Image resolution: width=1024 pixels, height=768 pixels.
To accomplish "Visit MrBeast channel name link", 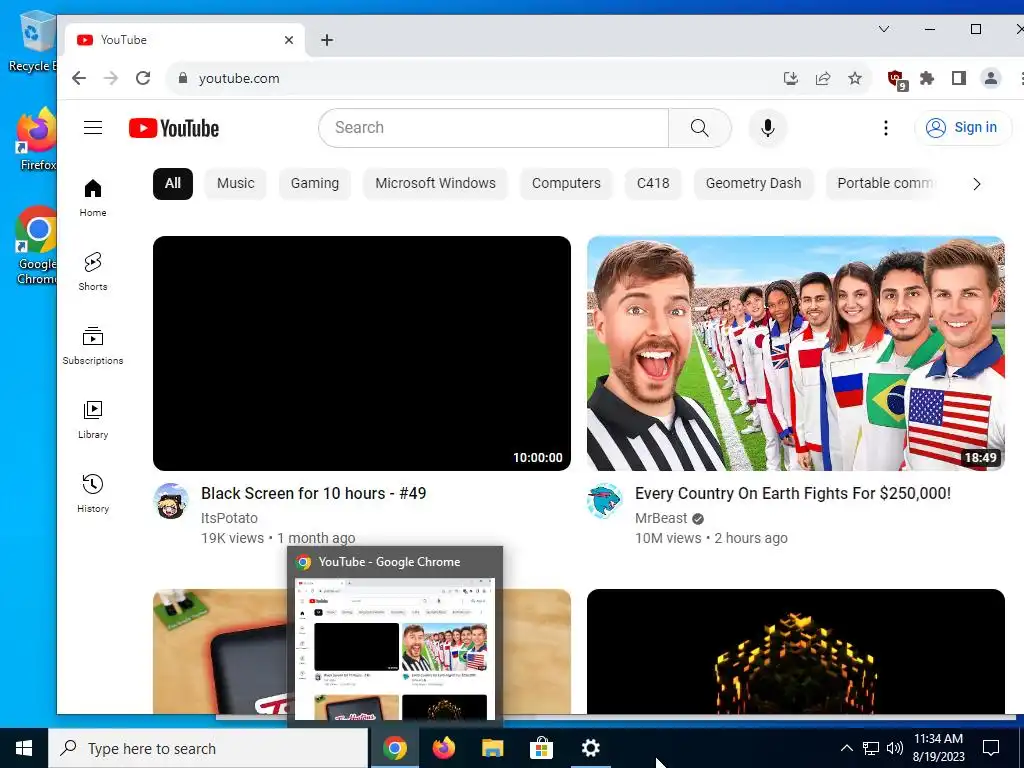I will 661,518.
